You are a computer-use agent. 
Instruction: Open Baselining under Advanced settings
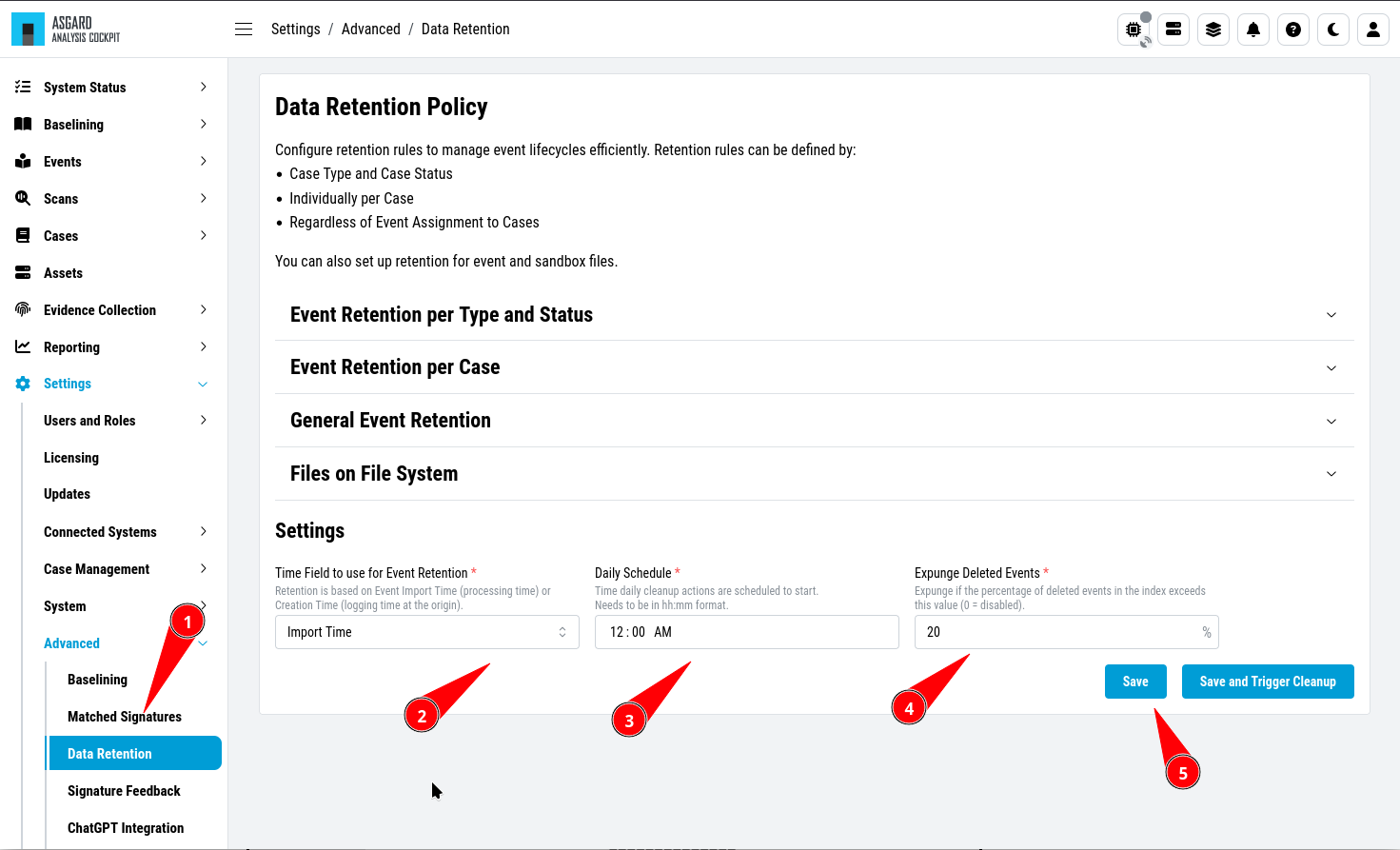click(x=97, y=680)
